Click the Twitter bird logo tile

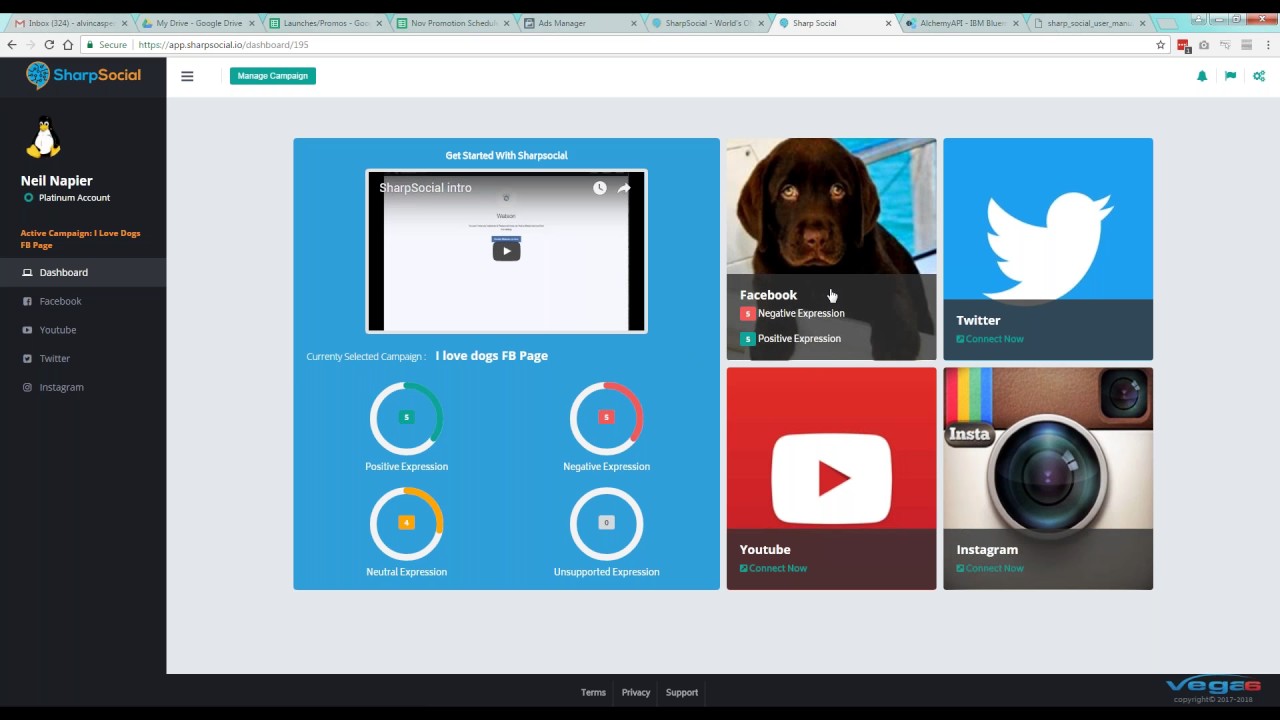point(1048,219)
